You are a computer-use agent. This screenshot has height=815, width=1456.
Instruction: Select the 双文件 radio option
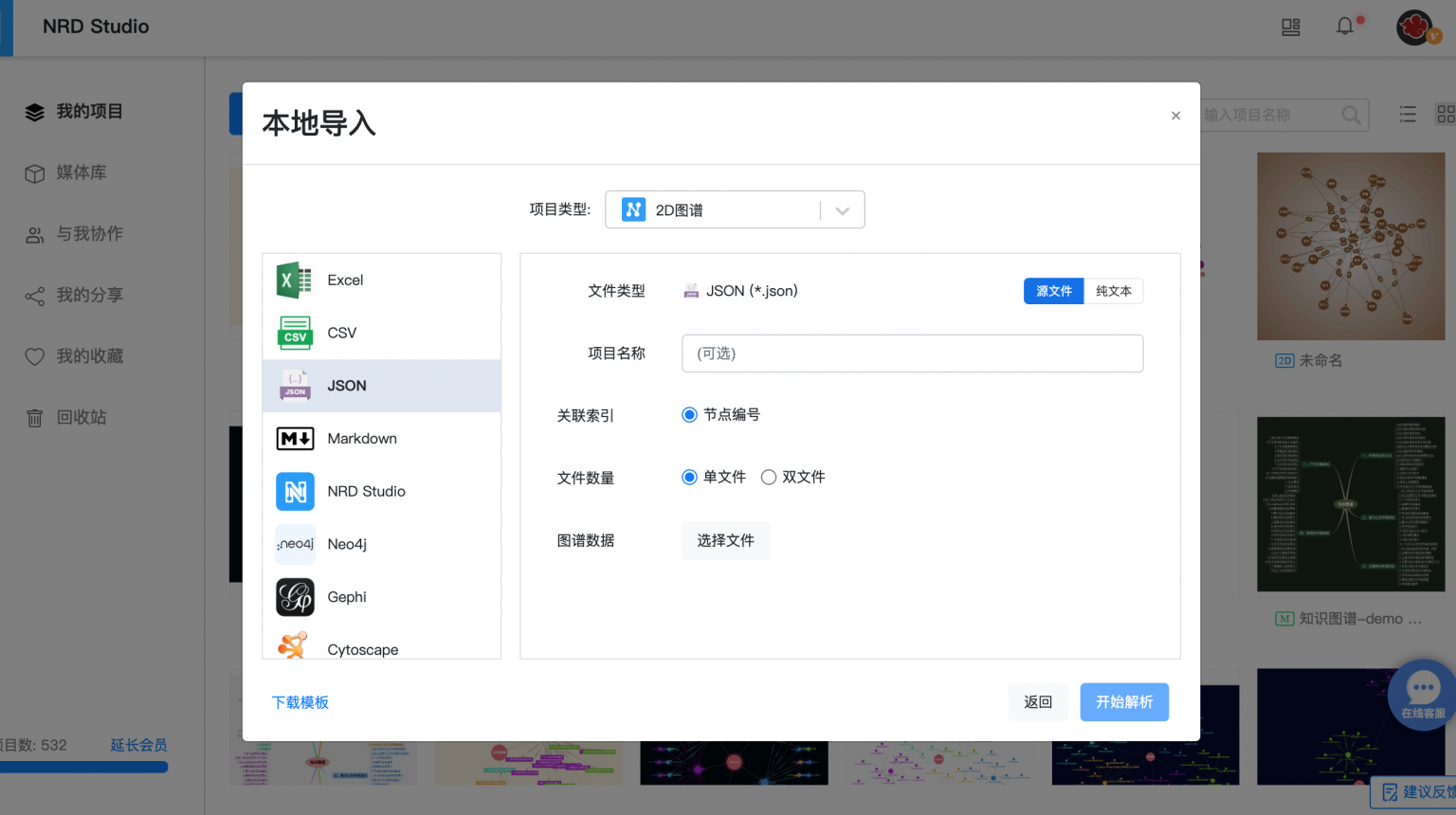pyautogui.click(x=770, y=477)
